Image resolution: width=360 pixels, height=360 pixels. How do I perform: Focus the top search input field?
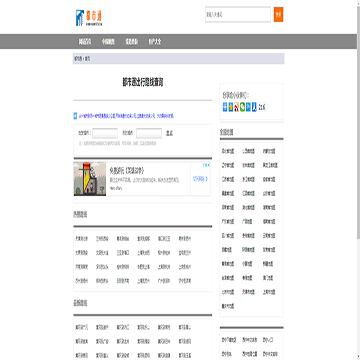[238, 15]
